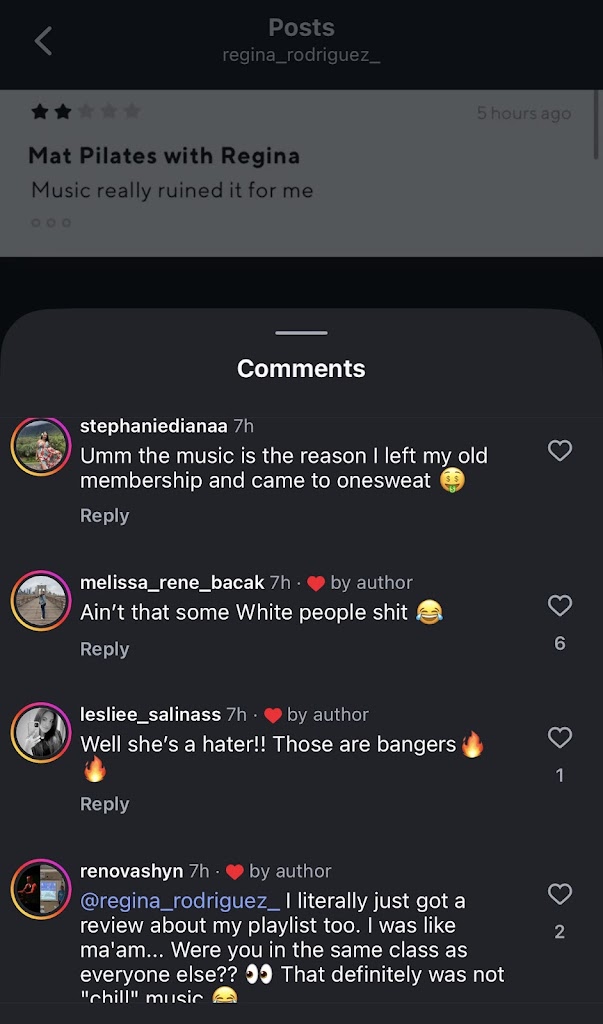The width and height of the screenshot is (603, 1024).
Task: Like lesliee_salinass's comment with the heart
Action: coord(560,738)
